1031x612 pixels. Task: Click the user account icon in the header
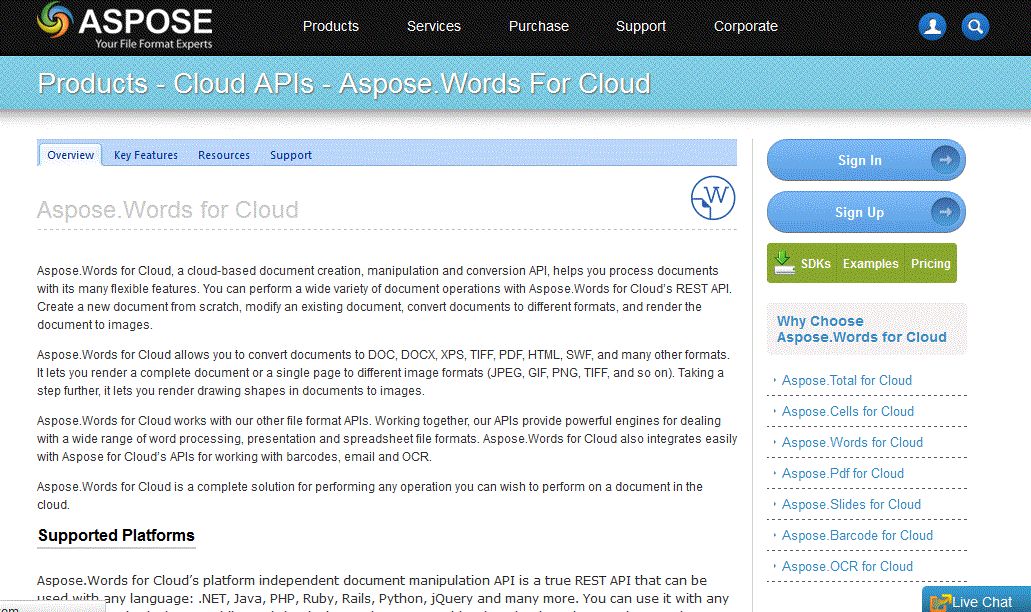[931, 26]
